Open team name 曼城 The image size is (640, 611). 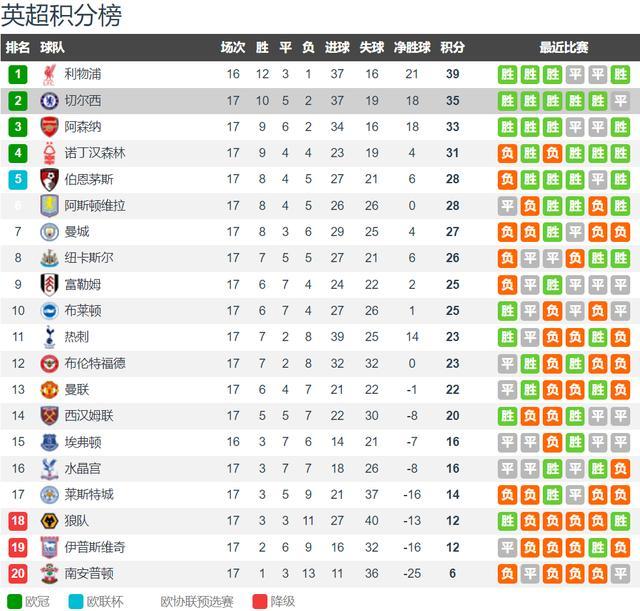click(x=76, y=232)
